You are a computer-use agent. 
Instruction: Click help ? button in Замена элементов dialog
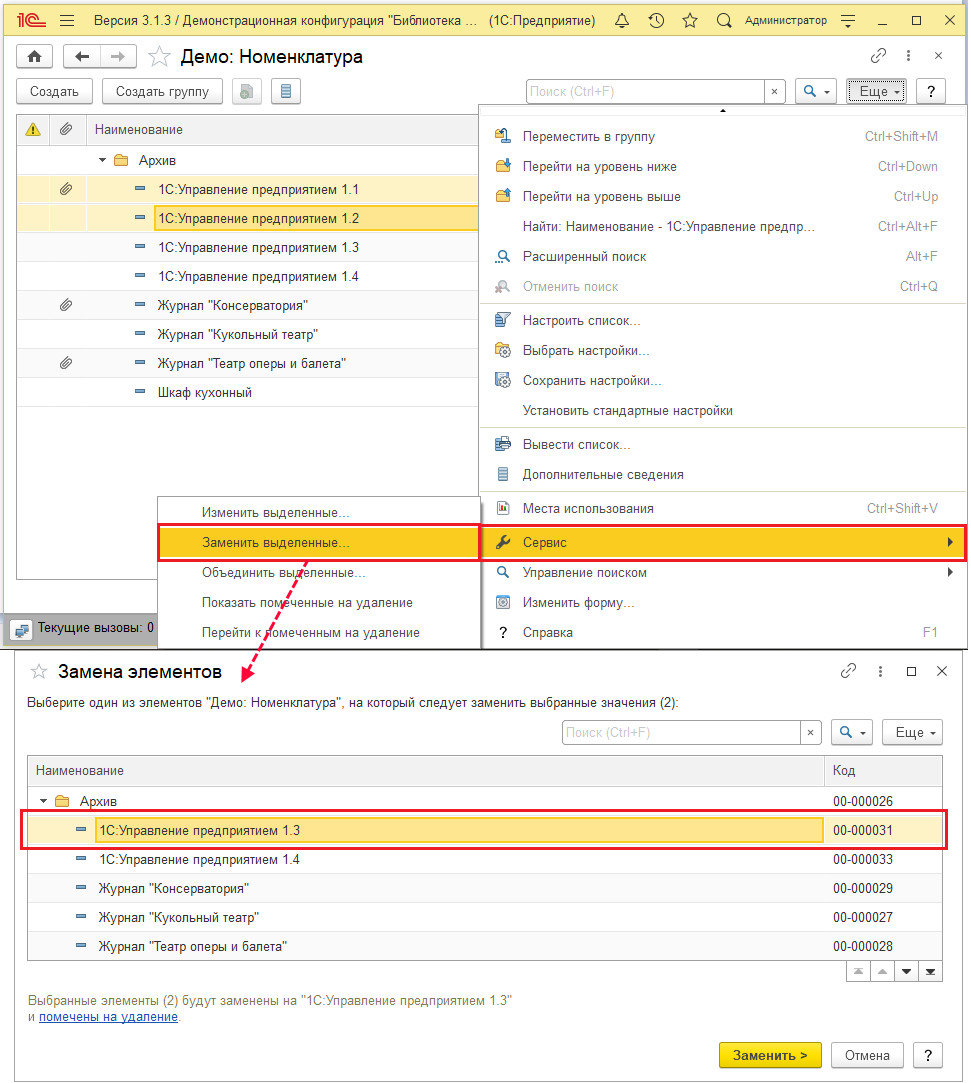point(927,1055)
